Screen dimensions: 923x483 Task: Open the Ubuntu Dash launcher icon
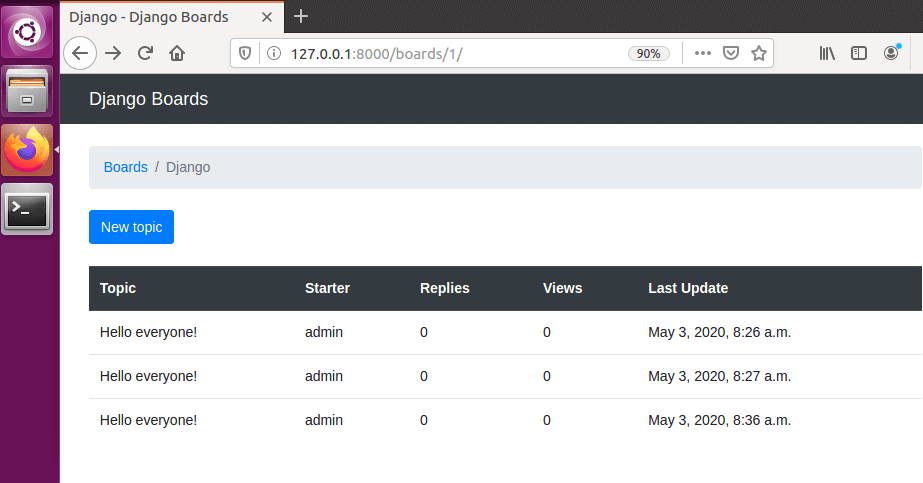(x=27, y=31)
